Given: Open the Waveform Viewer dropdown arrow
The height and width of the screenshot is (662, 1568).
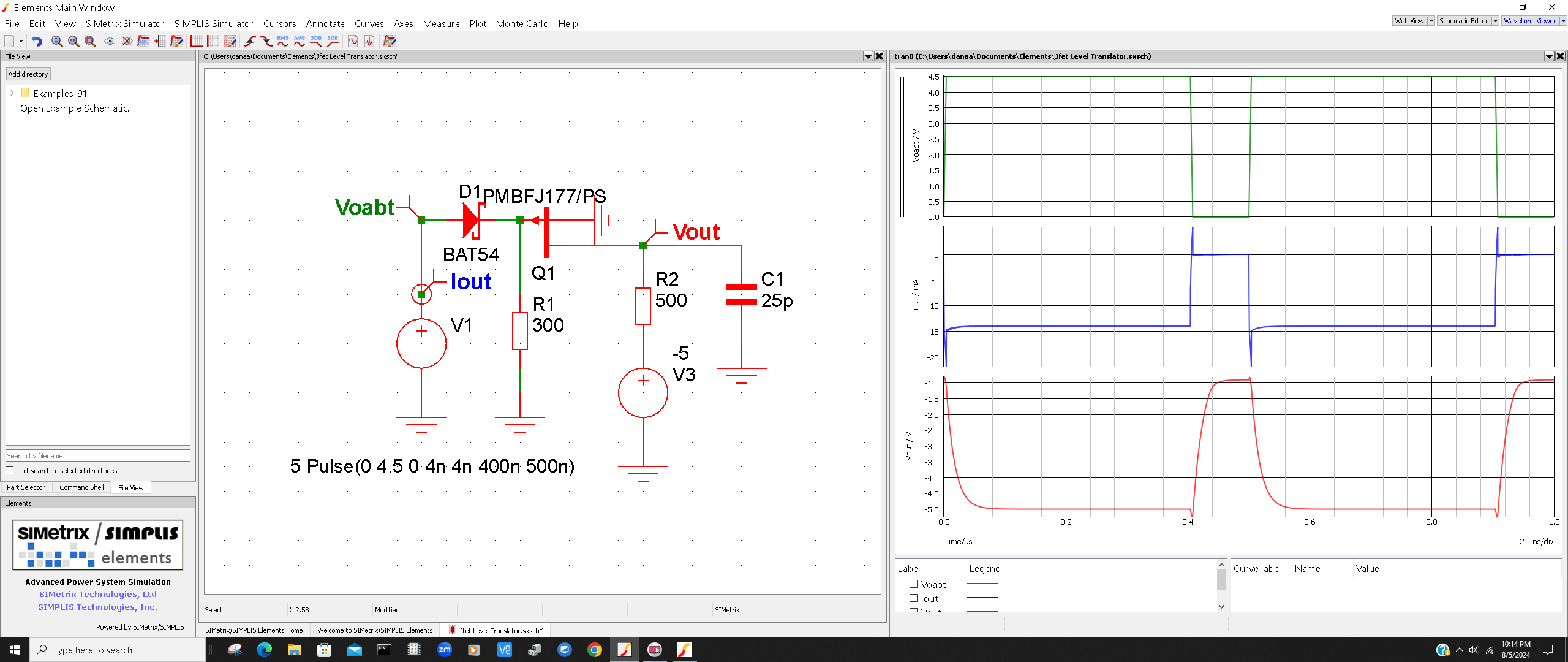Looking at the screenshot, I should tap(1563, 21).
